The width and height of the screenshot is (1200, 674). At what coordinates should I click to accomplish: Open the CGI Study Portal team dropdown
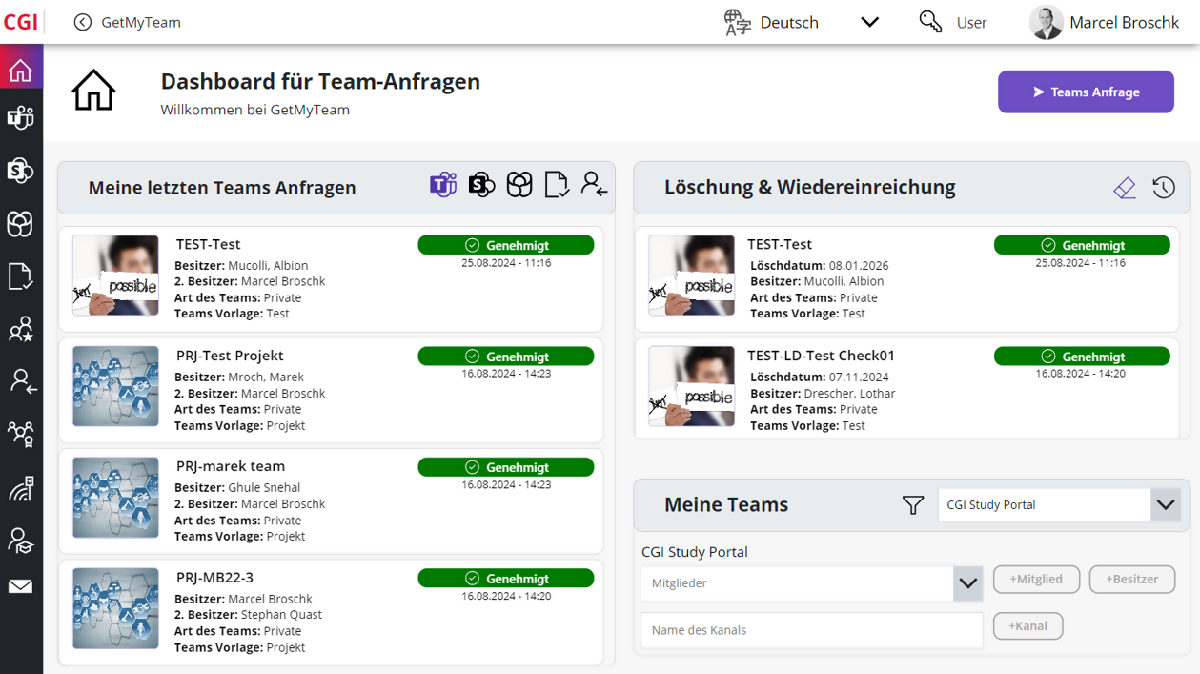click(x=1165, y=505)
